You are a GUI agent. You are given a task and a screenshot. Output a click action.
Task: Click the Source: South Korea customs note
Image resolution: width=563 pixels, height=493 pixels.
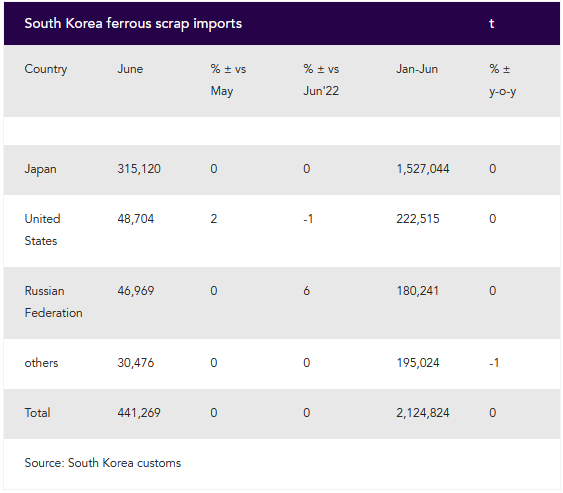click(103, 463)
